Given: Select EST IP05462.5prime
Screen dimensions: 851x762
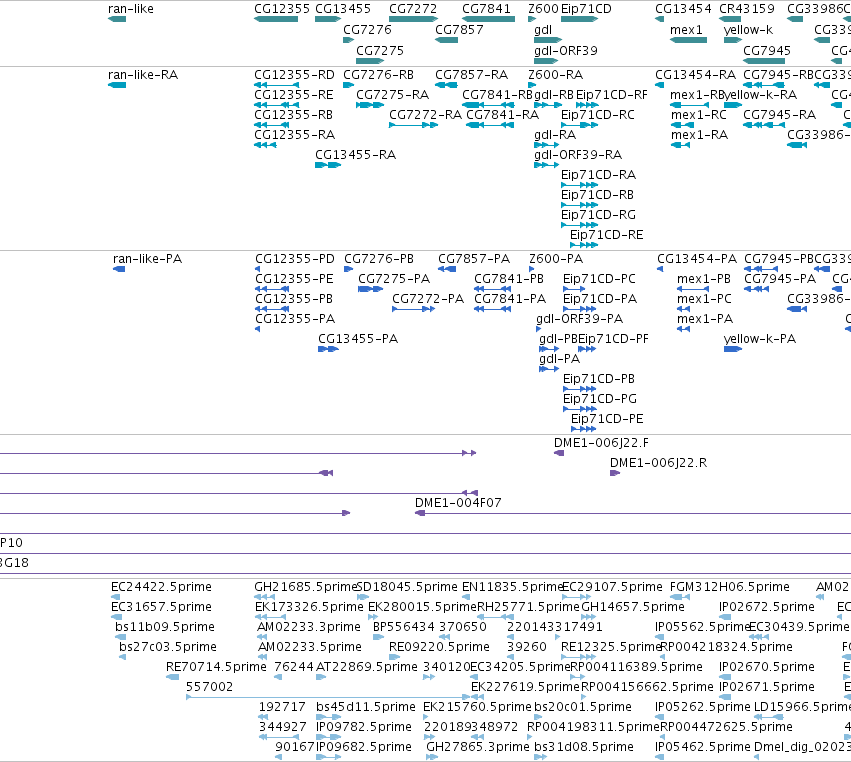Looking at the screenshot, I should coord(703,747).
